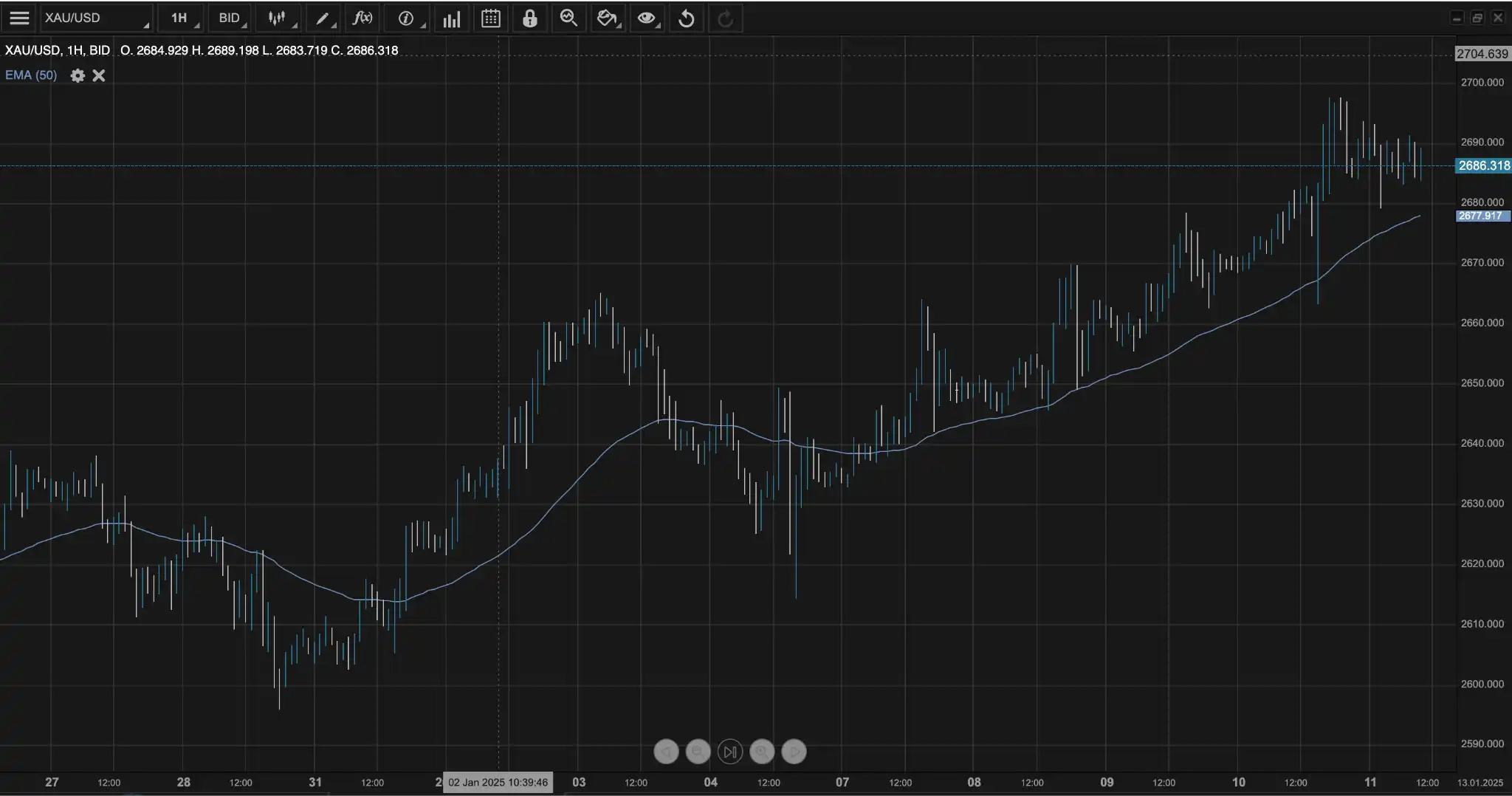
Task: Open the calendar date picker icon
Action: pos(491,18)
